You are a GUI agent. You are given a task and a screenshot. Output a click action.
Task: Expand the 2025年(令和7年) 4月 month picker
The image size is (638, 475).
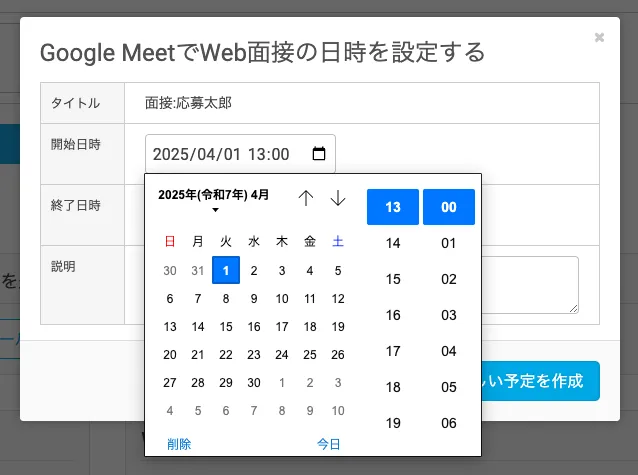(214, 200)
